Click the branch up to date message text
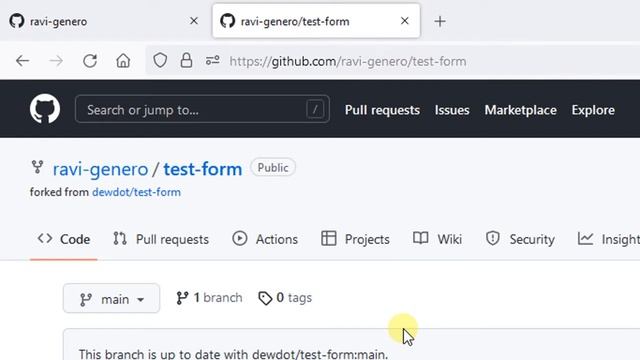The height and width of the screenshot is (360, 640). click(x=233, y=354)
